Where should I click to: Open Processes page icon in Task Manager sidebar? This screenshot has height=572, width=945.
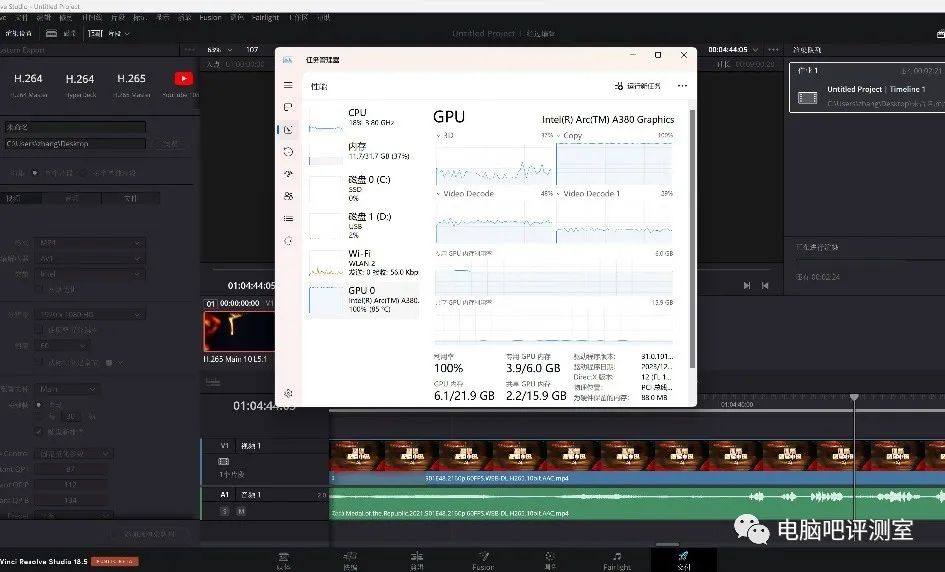pyautogui.click(x=288, y=107)
